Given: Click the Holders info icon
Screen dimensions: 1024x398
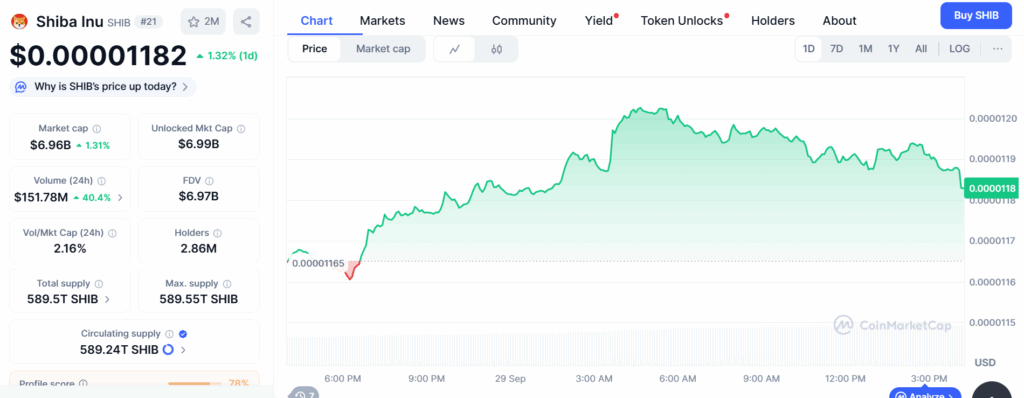Looking at the screenshot, I should coord(217,233).
